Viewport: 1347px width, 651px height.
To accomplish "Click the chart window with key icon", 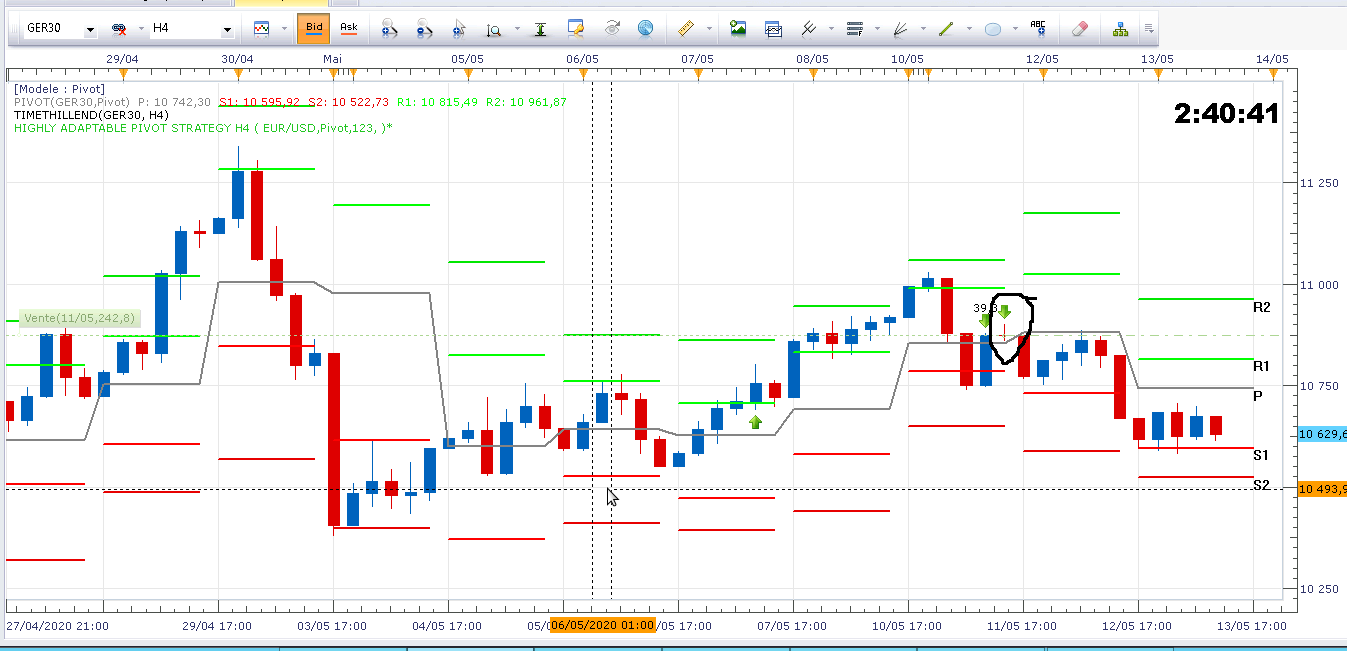I will pyautogui.click(x=576, y=29).
